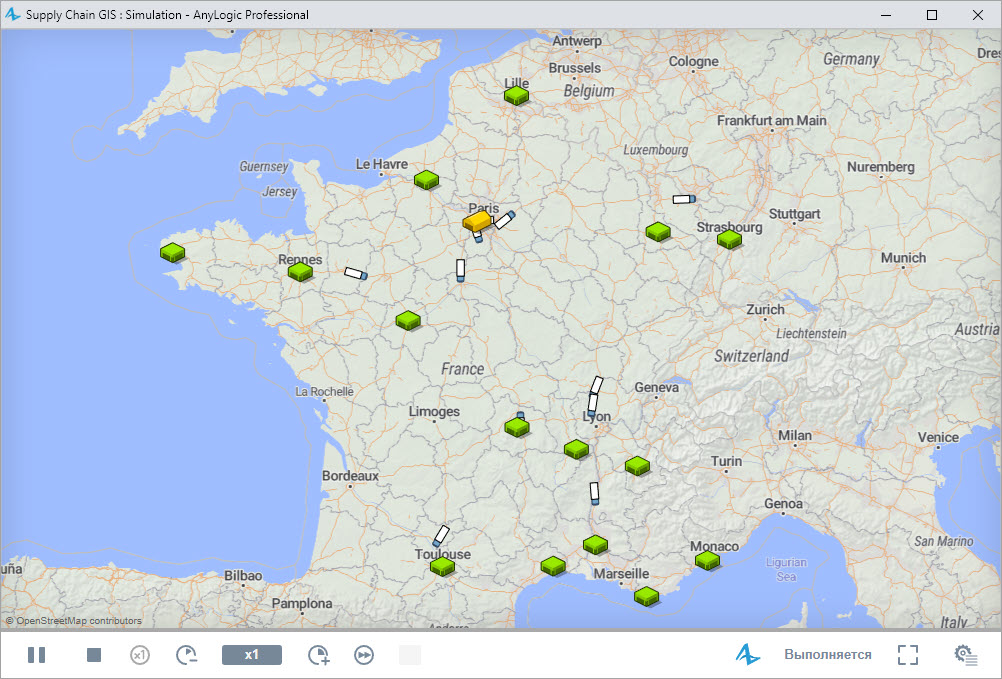
Task: Maximize the AnyLogic simulation window
Action: coord(932,15)
